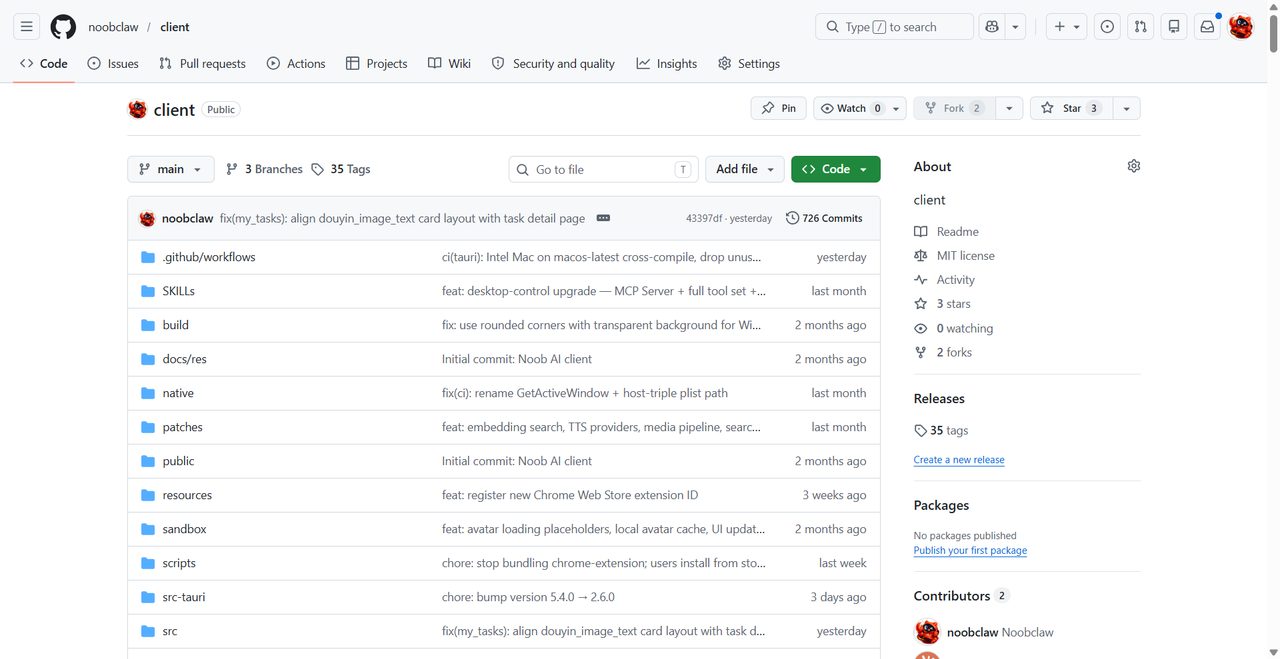Click folder icon for build row
This screenshot has height=659, width=1280.
(148, 325)
